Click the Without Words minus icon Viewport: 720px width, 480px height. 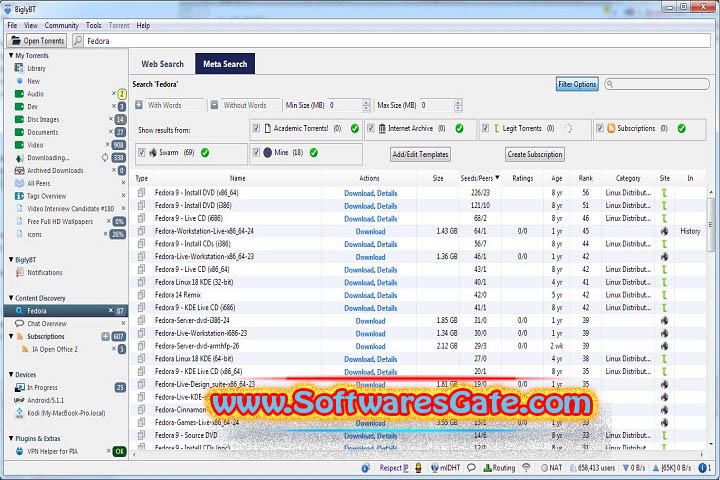tap(214, 105)
